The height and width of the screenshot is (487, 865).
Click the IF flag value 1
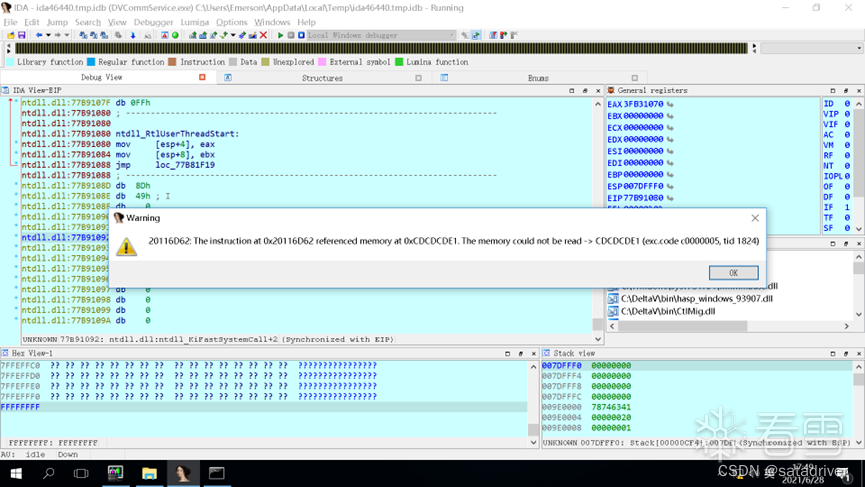[x=847, y=207]
